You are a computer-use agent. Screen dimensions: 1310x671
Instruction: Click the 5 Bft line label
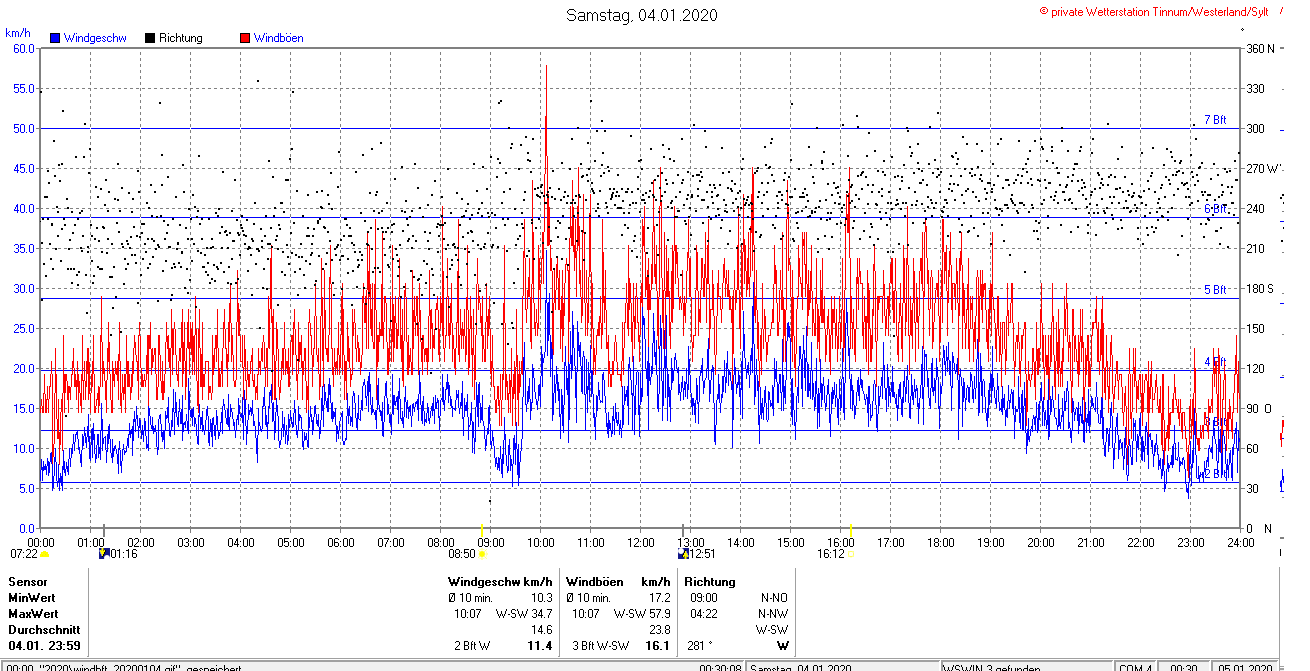coord(1215,290)
